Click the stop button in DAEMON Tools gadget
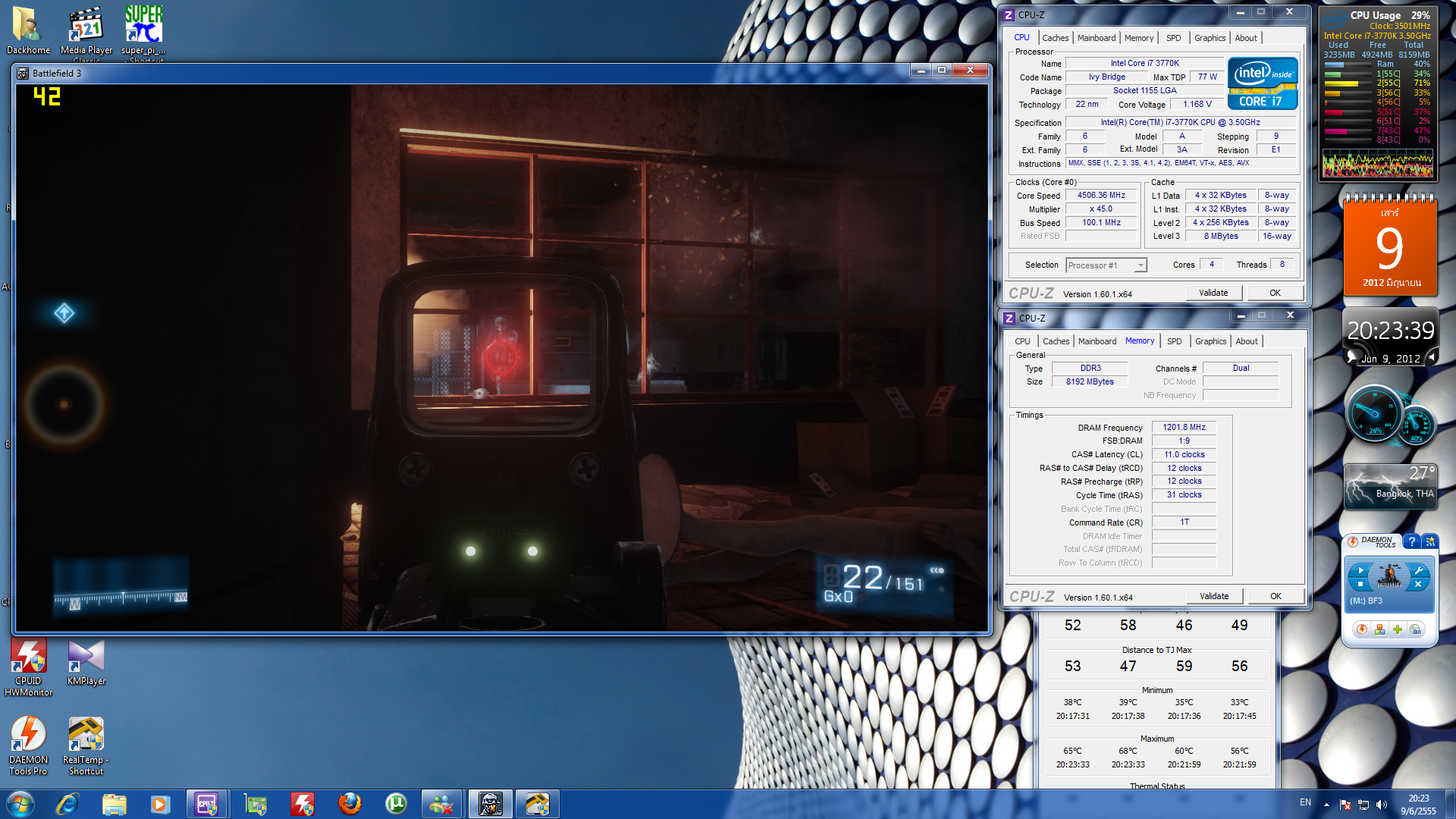 (x=1360, y=584)
